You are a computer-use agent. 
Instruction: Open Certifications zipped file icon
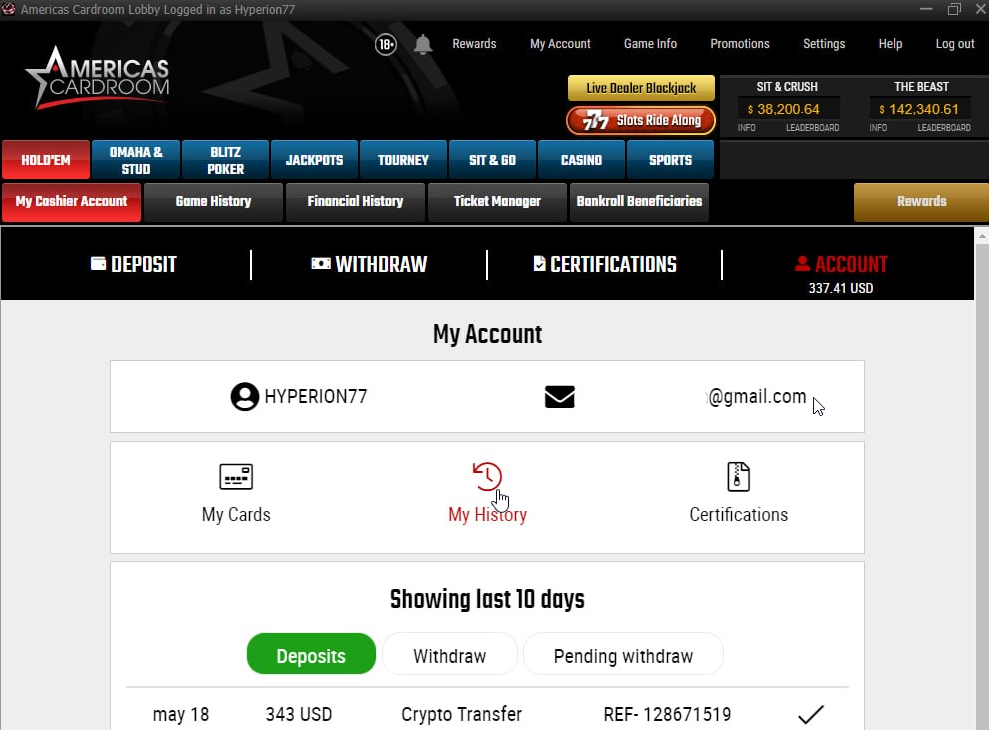738,476
